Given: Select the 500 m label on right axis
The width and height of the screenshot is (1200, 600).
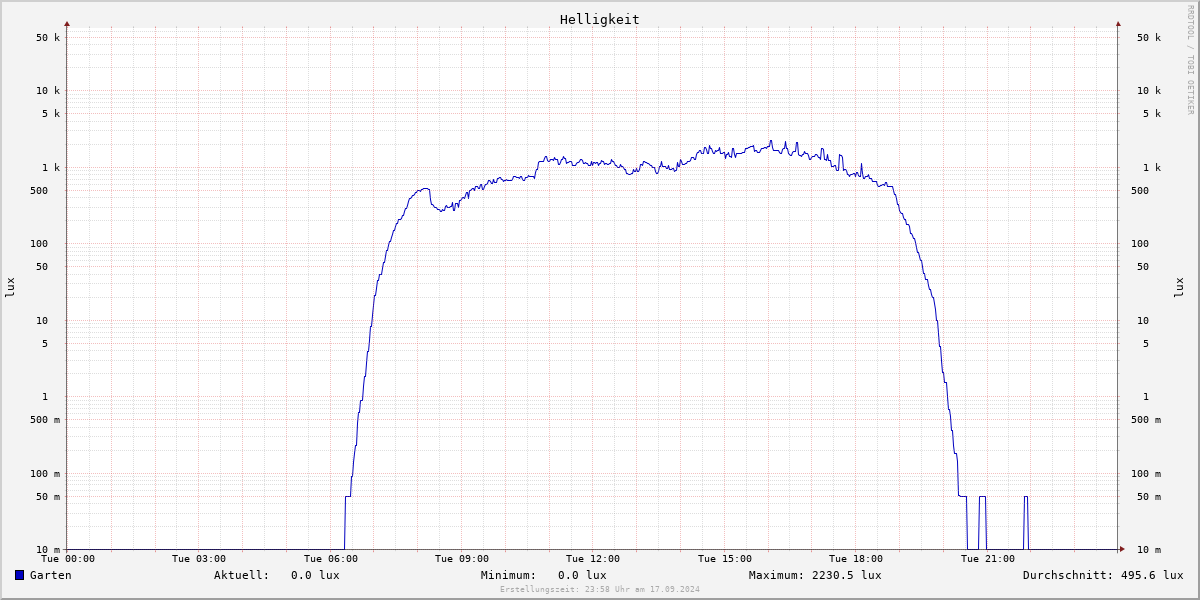Looking at the screenshot, I should pyautogui.click(x=1146, y=419).
